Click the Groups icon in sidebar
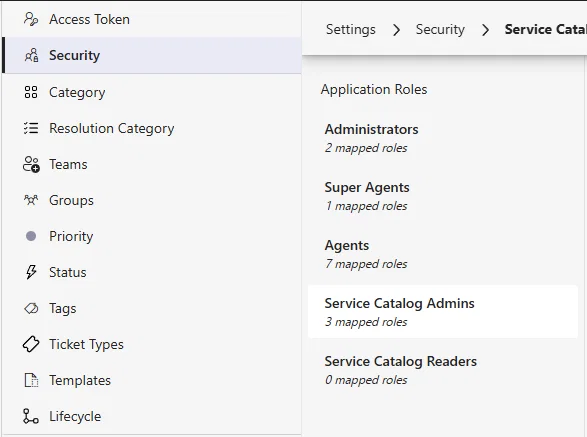 click(31, 200)
